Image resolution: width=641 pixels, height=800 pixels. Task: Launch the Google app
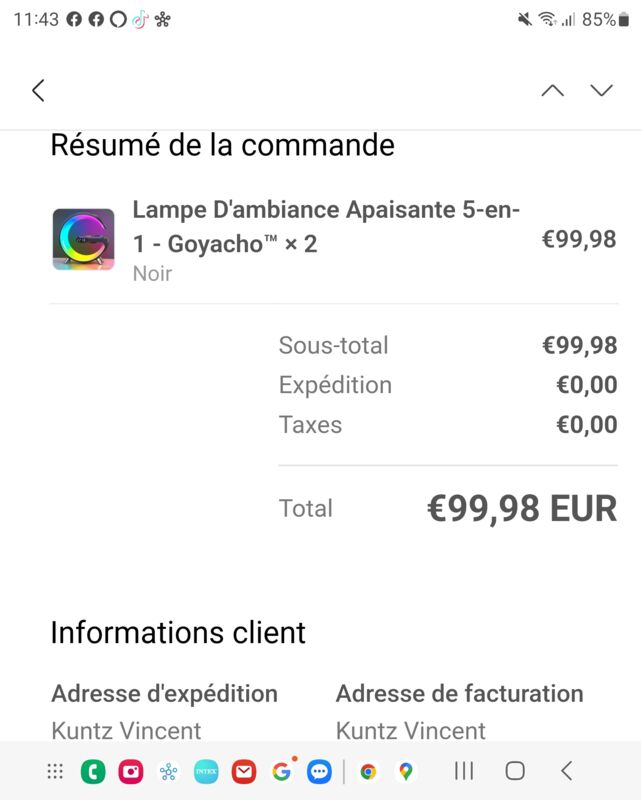click(282, 771)
